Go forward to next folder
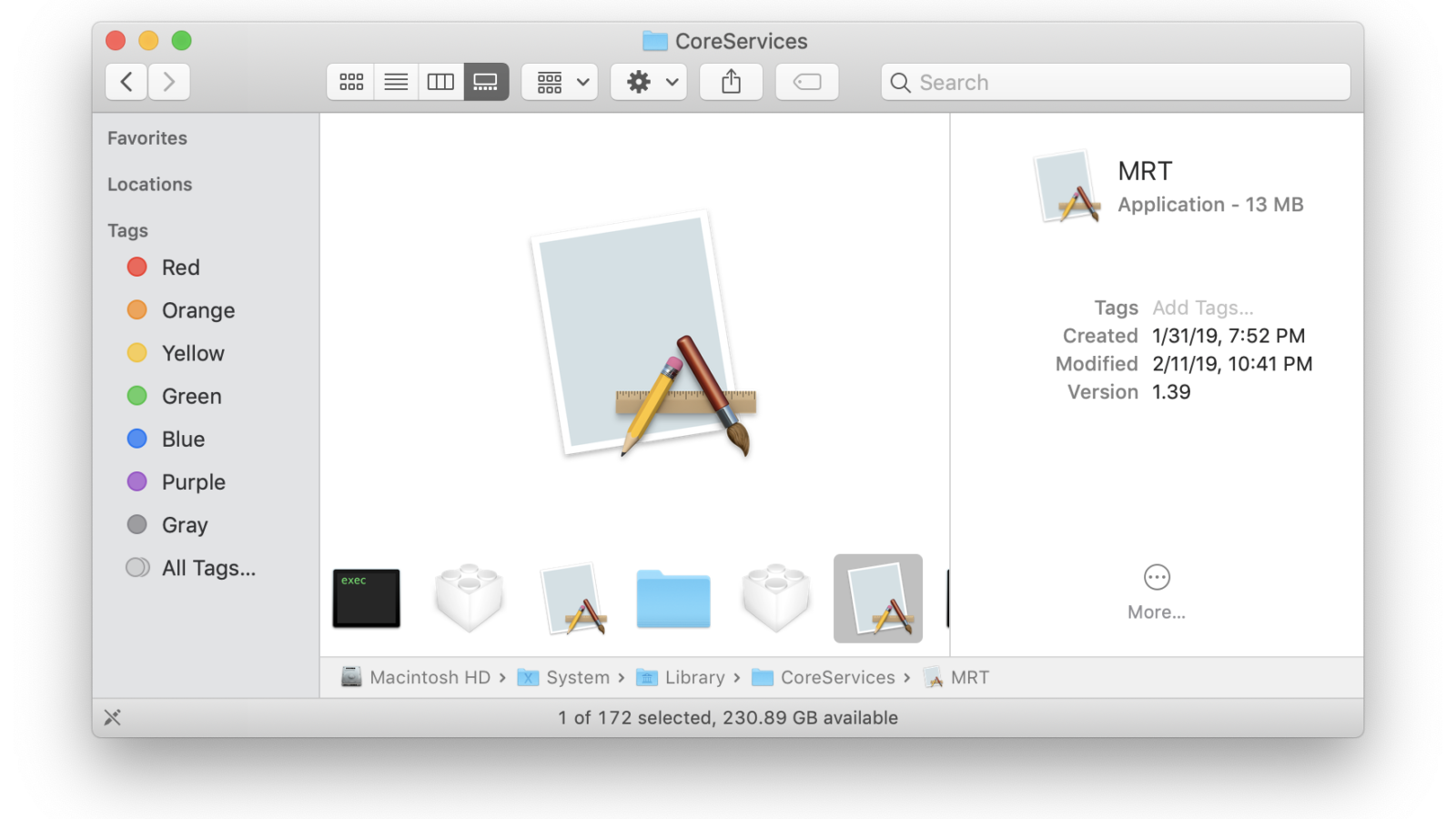The image size is (1456, 819). pos(169,82)
